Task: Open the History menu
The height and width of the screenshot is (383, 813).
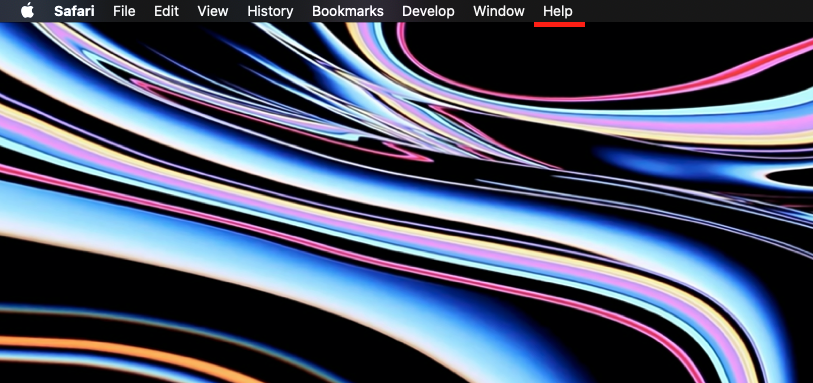Action: (x=270, y=11)
